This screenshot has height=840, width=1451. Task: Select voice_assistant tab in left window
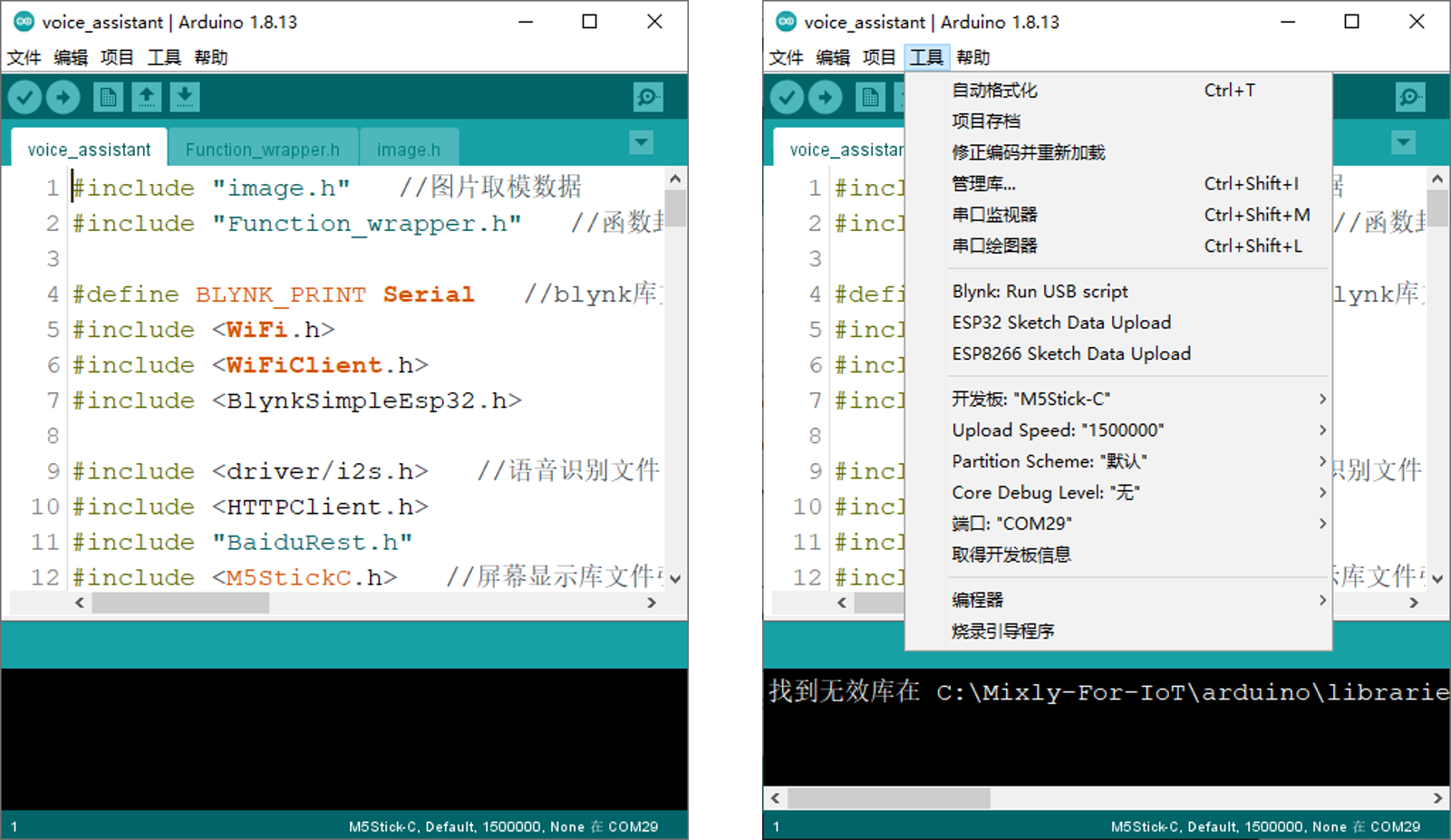89,150
